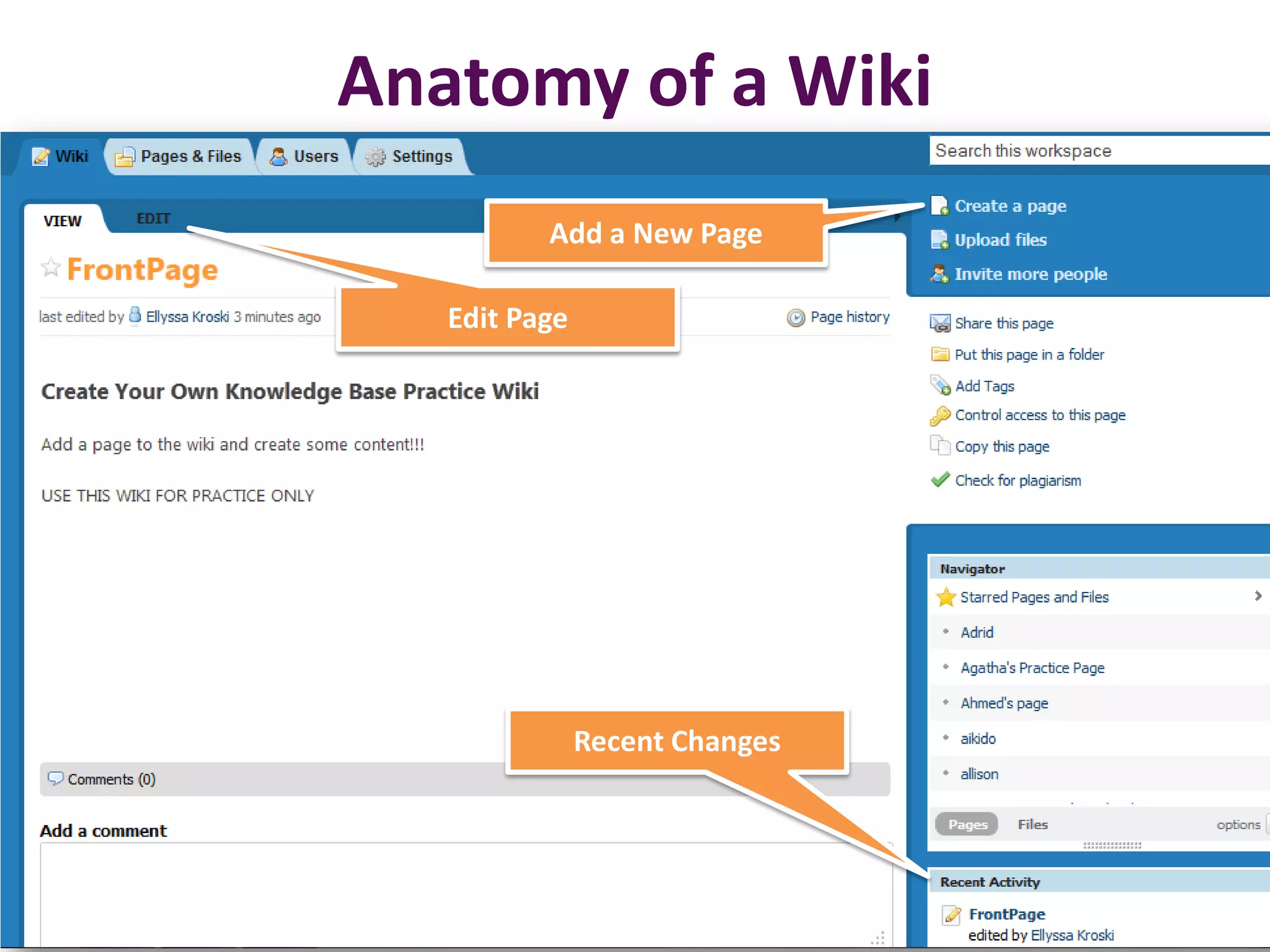Click the Search this workspace field
This screenshot has height=952, width=1270.
[1098, 151]
